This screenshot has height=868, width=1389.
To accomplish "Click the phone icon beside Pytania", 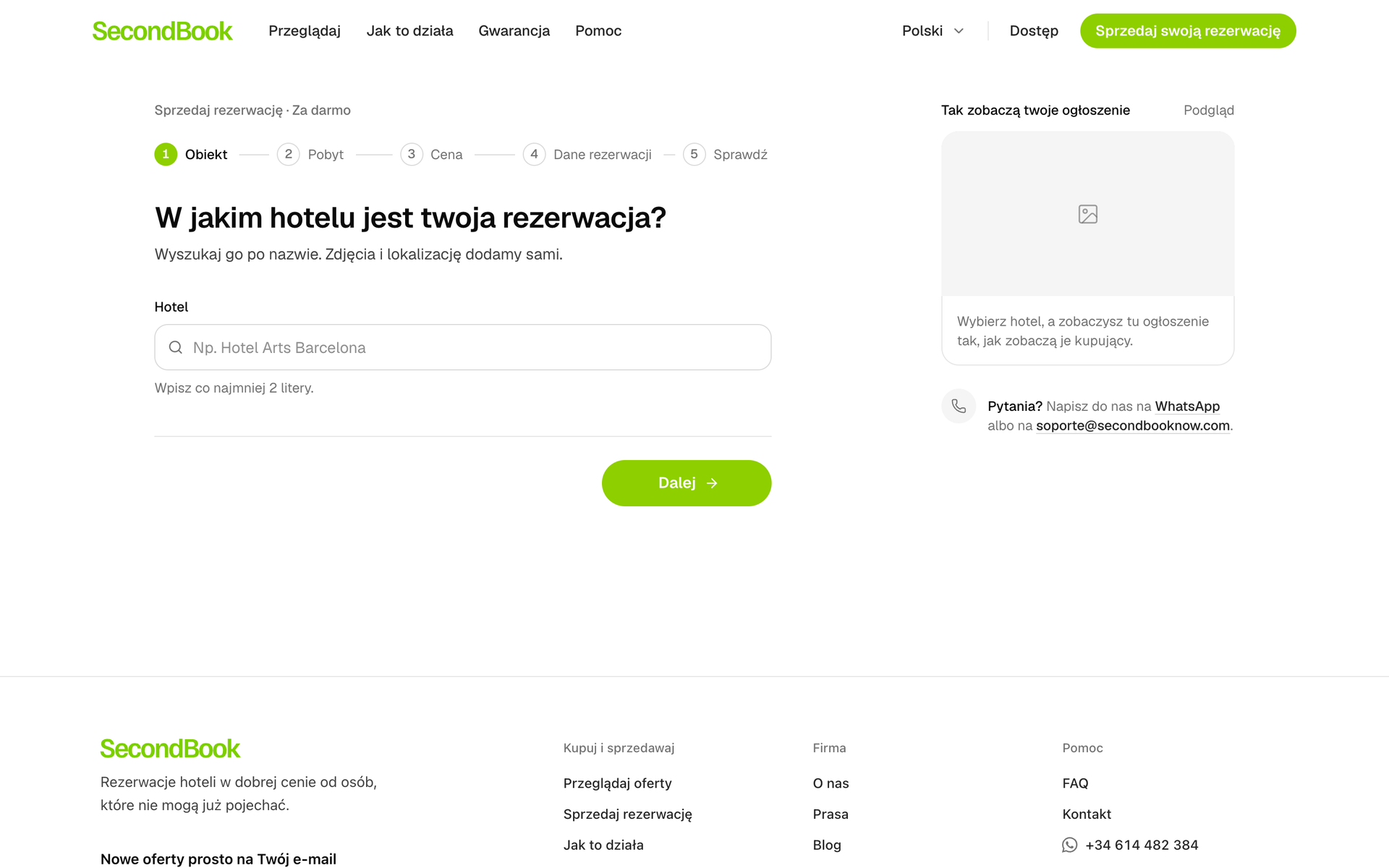I will point(959,406).
